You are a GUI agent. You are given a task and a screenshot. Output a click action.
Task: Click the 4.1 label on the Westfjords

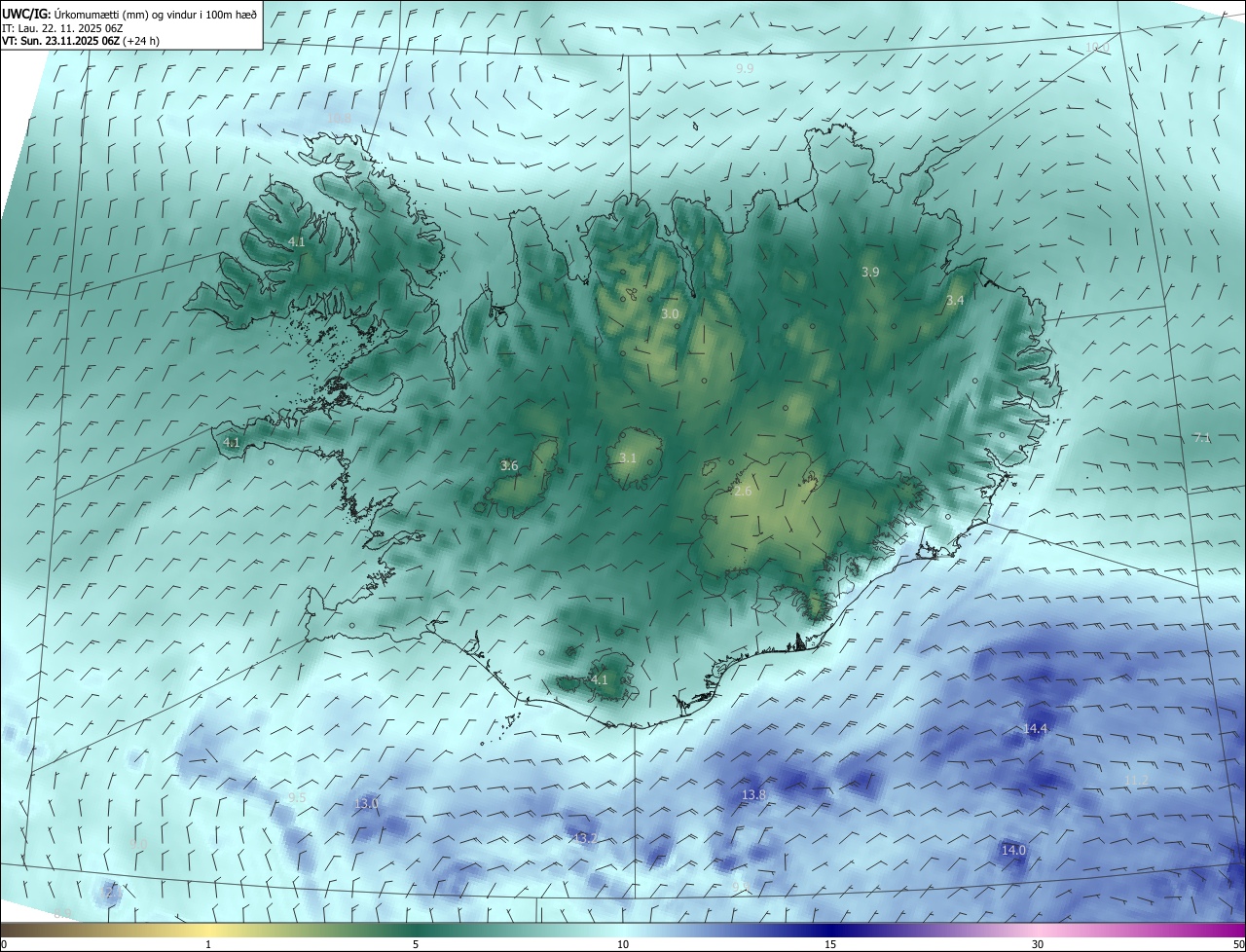click(x=297, y=241)
